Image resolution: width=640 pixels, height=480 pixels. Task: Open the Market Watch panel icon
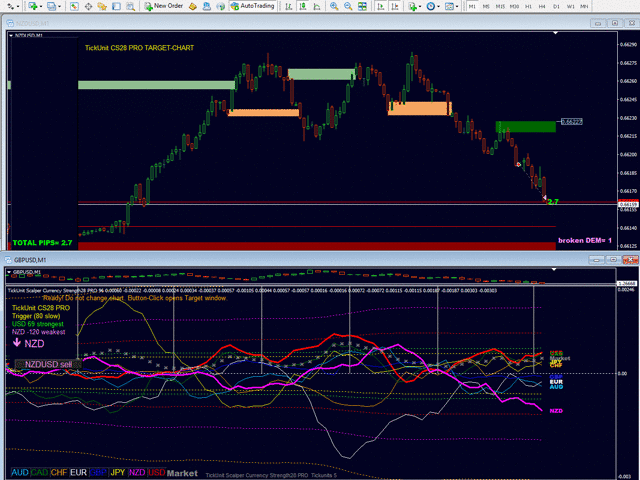pos(74,6)
